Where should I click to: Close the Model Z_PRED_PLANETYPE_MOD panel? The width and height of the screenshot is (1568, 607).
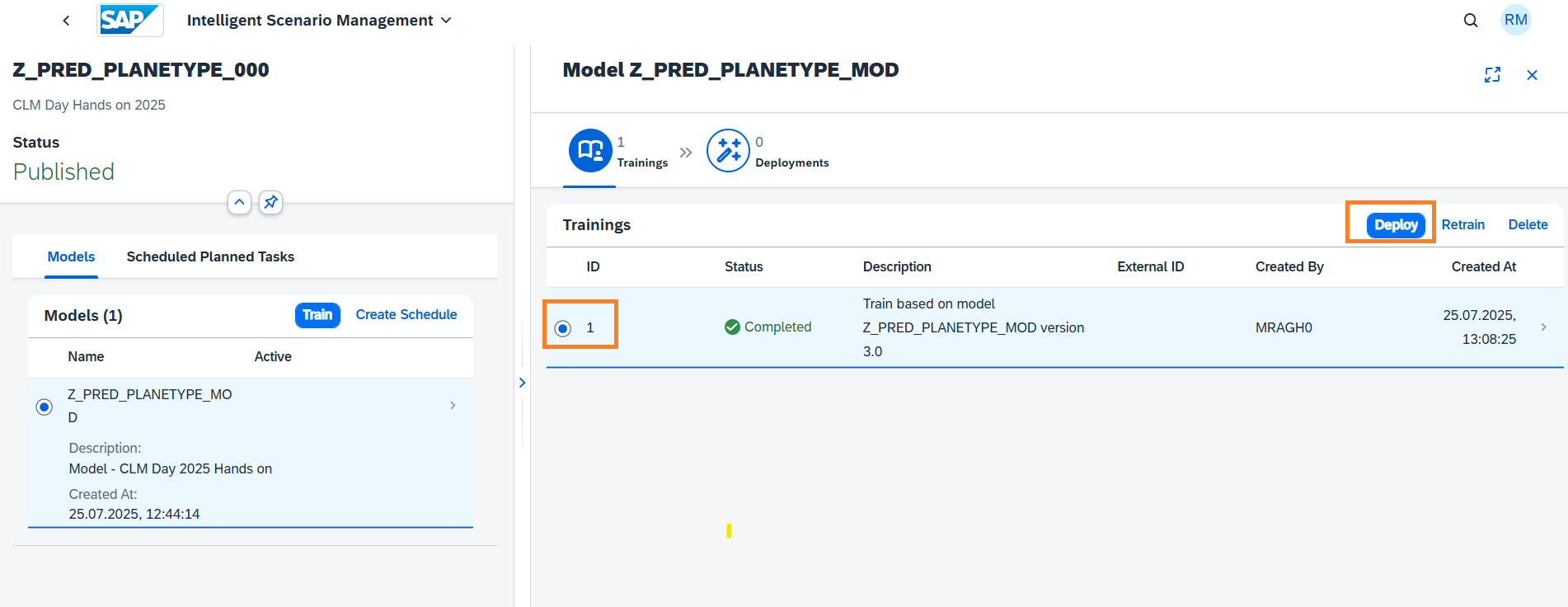(x=1532, y=75)
